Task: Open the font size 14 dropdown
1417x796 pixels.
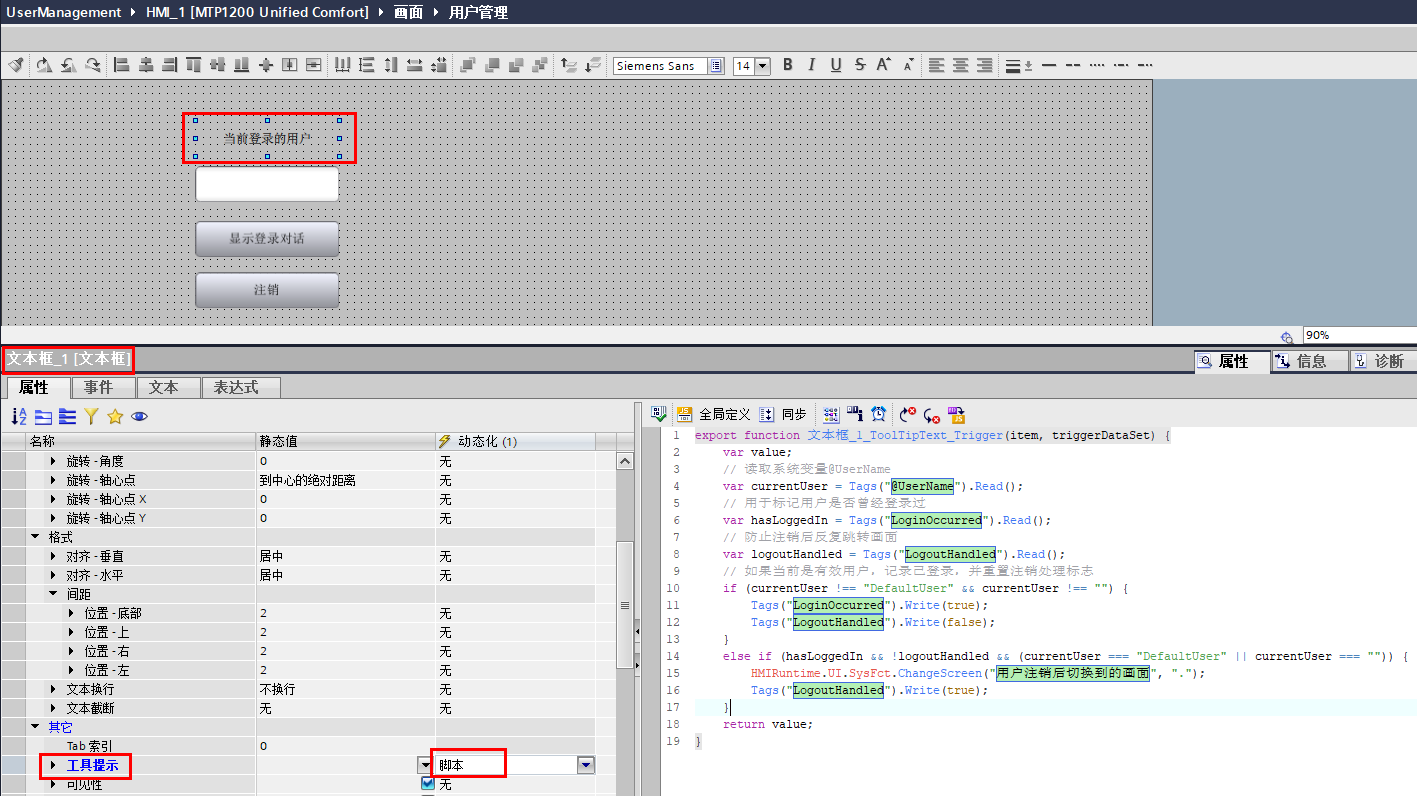Action: pyautogui.click(x=763, y=66)
